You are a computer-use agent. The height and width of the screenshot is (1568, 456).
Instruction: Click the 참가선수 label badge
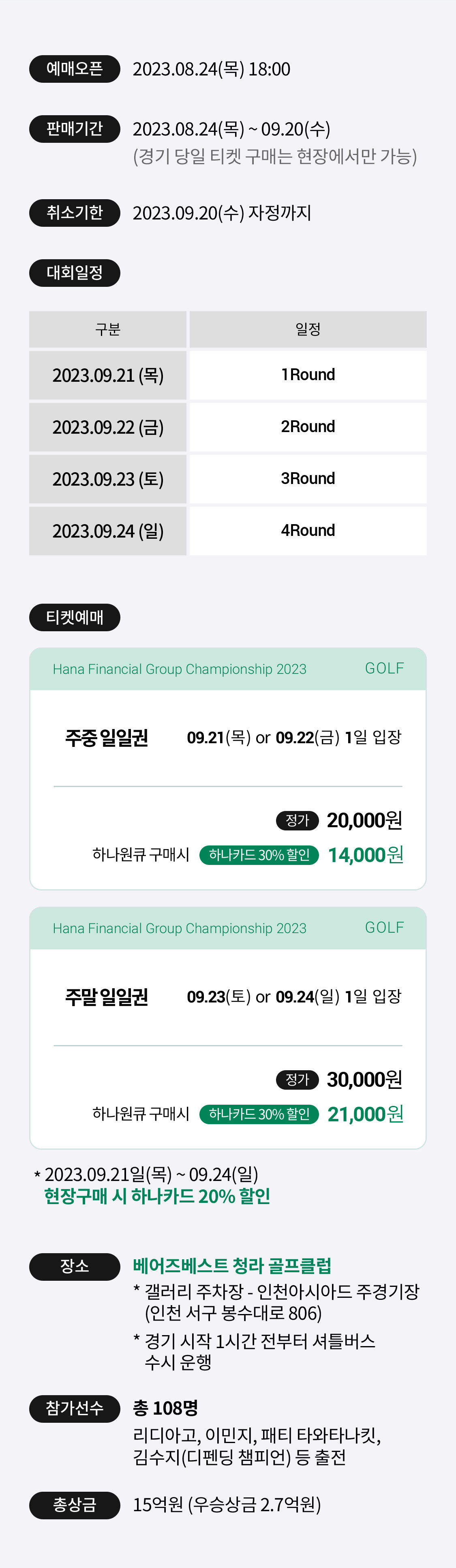point(75,1409)
